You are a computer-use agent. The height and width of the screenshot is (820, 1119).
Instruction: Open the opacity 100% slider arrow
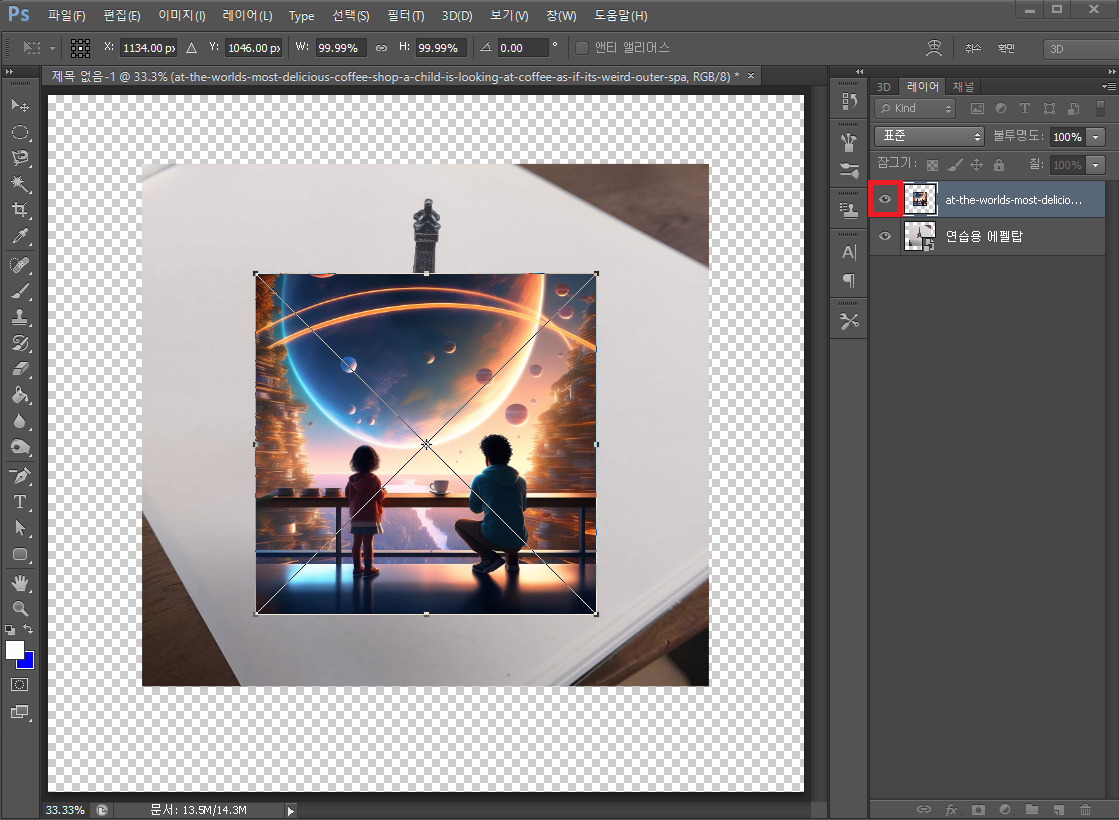click(1095, 137)
